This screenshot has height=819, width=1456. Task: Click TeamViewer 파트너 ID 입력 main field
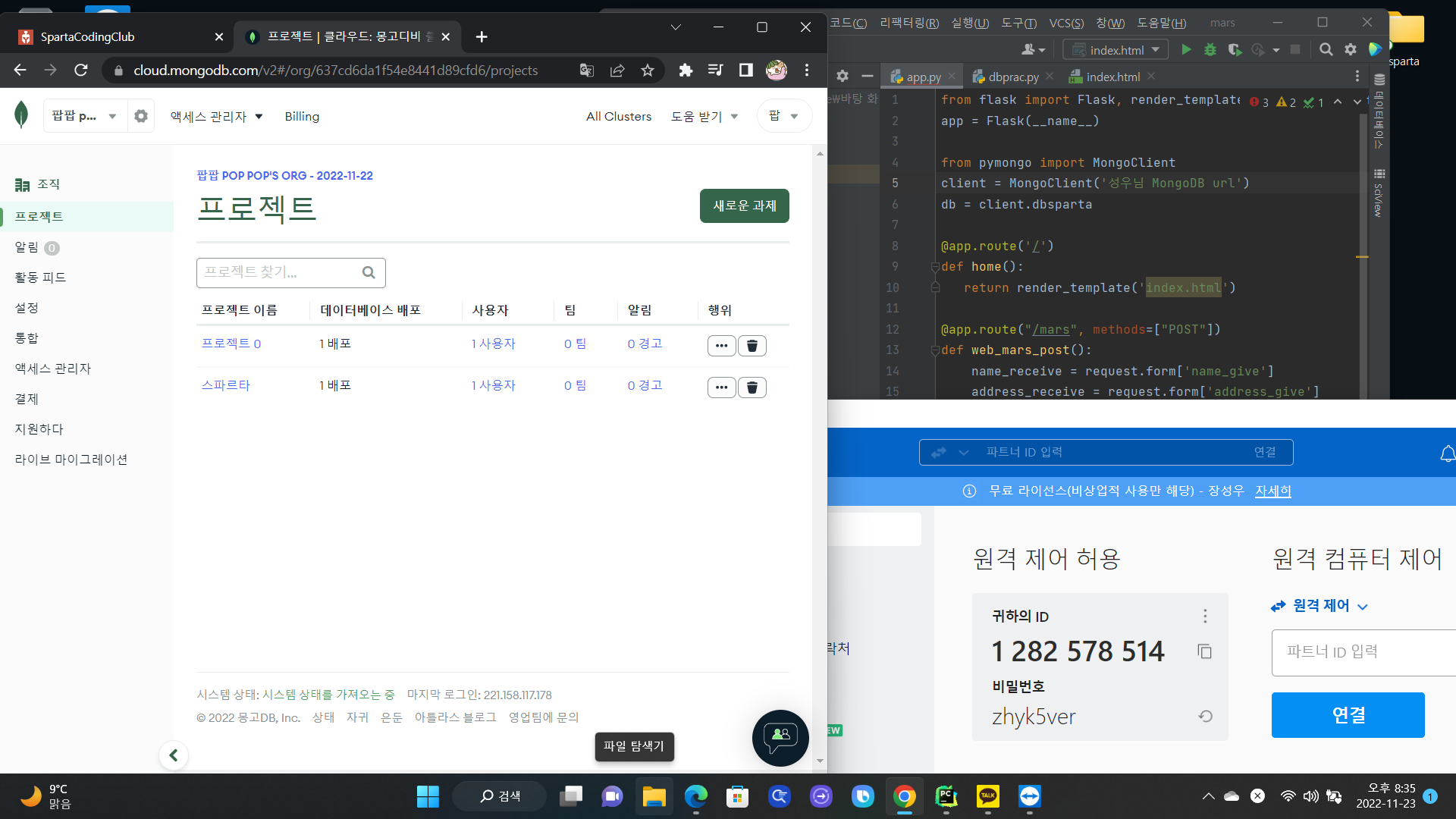1363,652
